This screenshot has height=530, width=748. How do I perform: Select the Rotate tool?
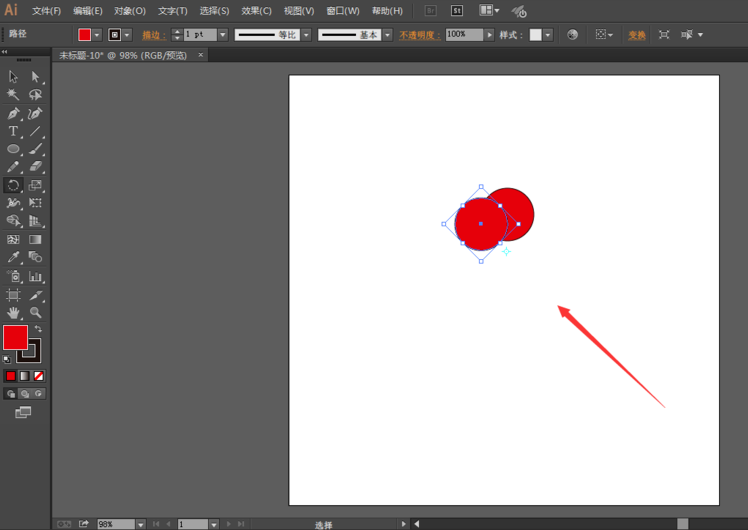coord(13,185)
